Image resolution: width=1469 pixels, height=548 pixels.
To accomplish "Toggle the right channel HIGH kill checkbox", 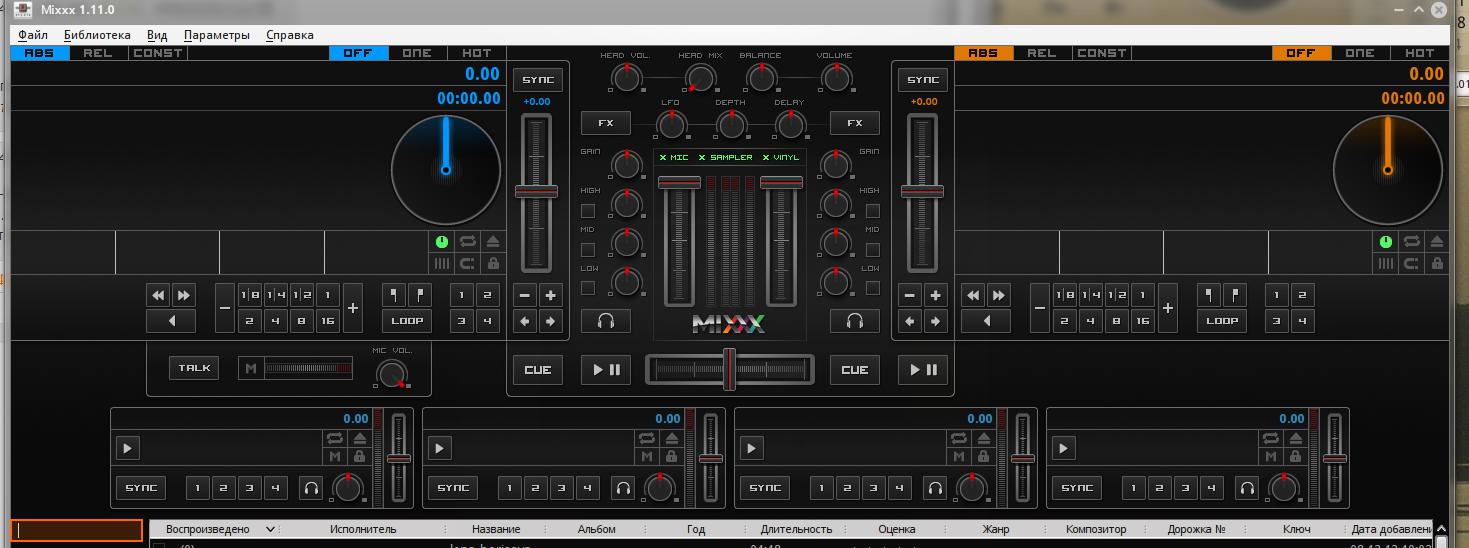I will 873,211.
